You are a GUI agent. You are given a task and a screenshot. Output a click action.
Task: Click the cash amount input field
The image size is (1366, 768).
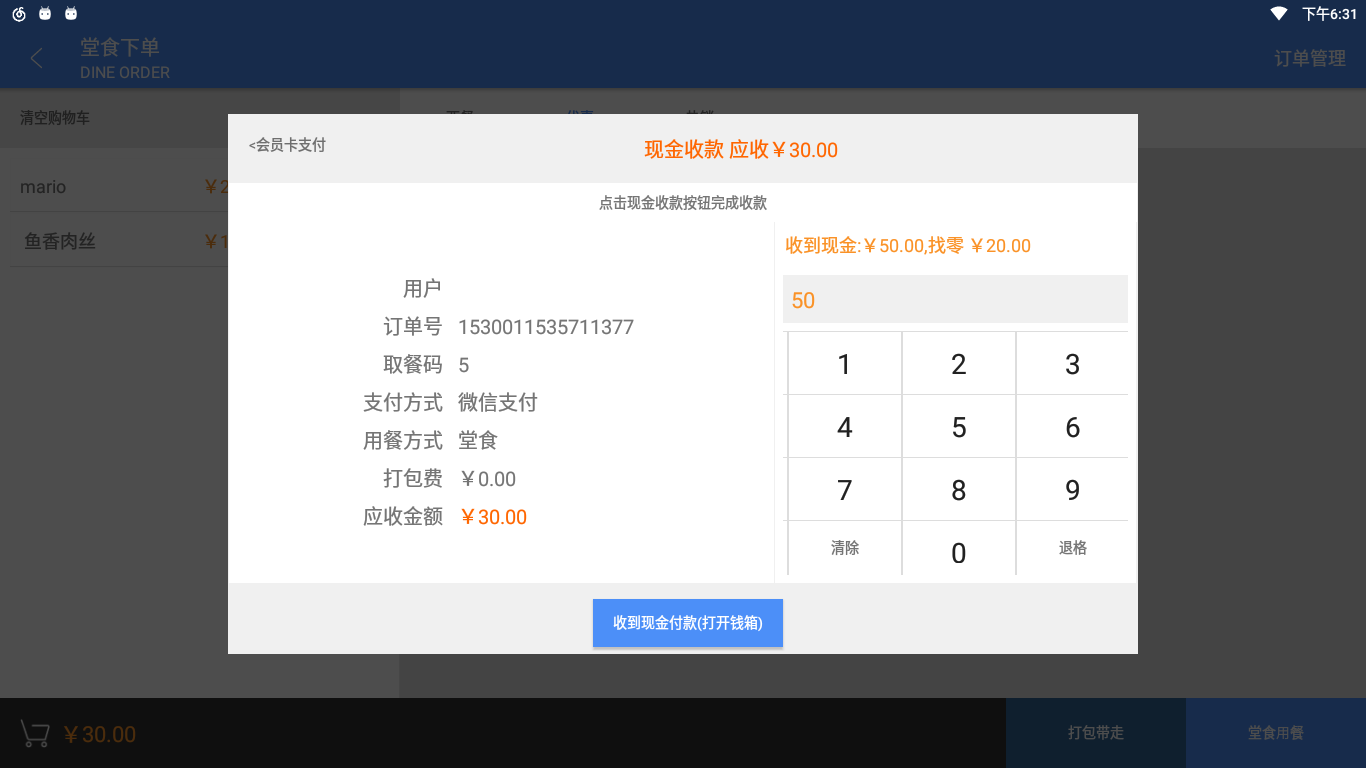click(954, 300)
